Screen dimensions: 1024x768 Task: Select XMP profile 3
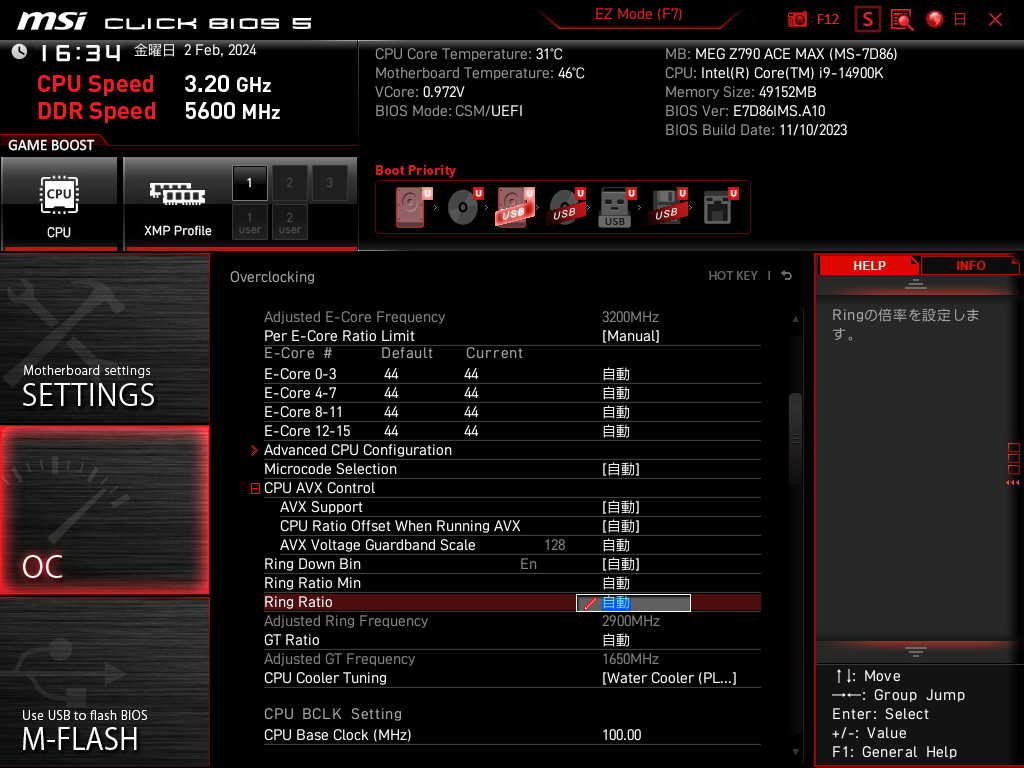[x=329, y=183]
